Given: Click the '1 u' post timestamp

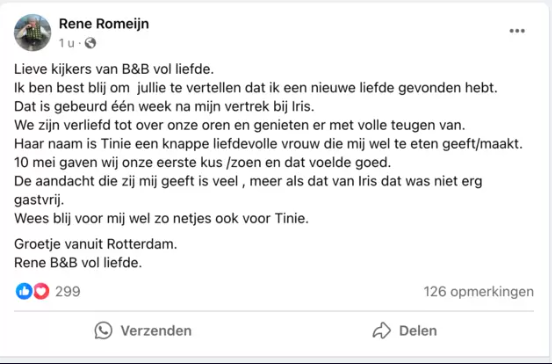Looking at the screenshot, I should coord(67,43).
